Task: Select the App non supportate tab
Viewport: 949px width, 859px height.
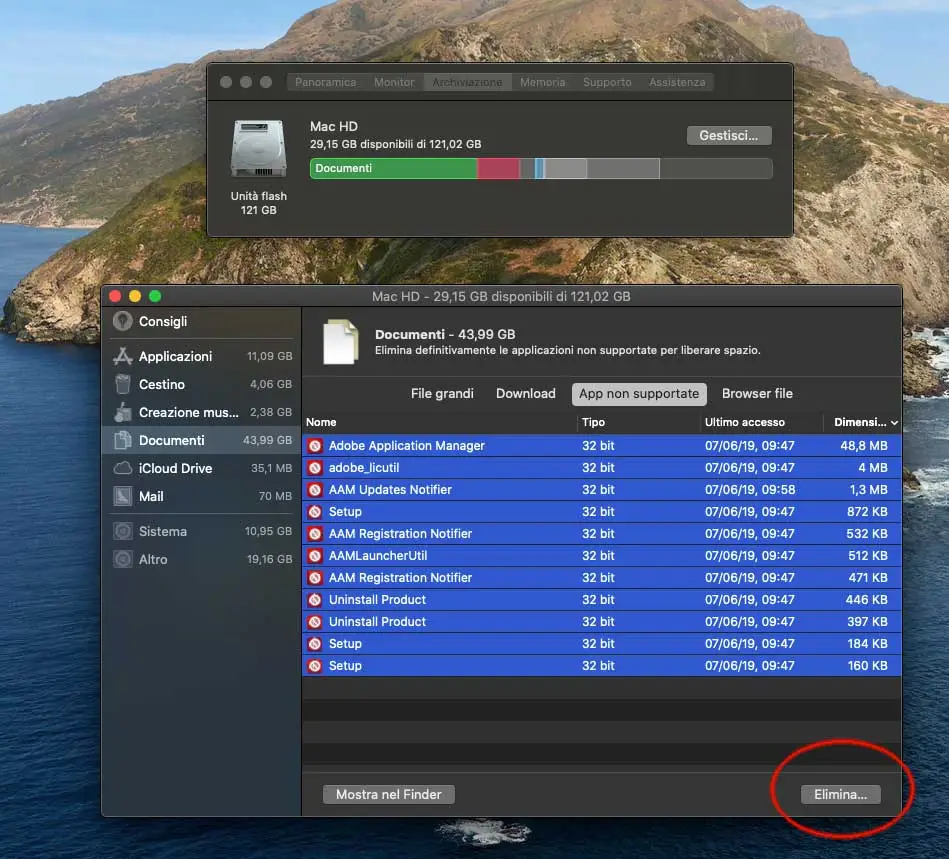Action: (x=638, y=393)
